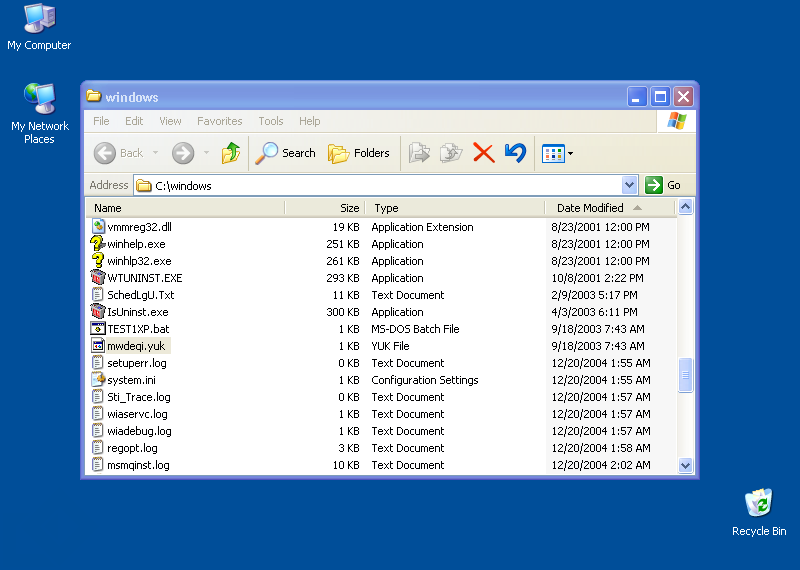800x570 pixels.
Task: Click the Move To toolbar icon
Action: 419,153
